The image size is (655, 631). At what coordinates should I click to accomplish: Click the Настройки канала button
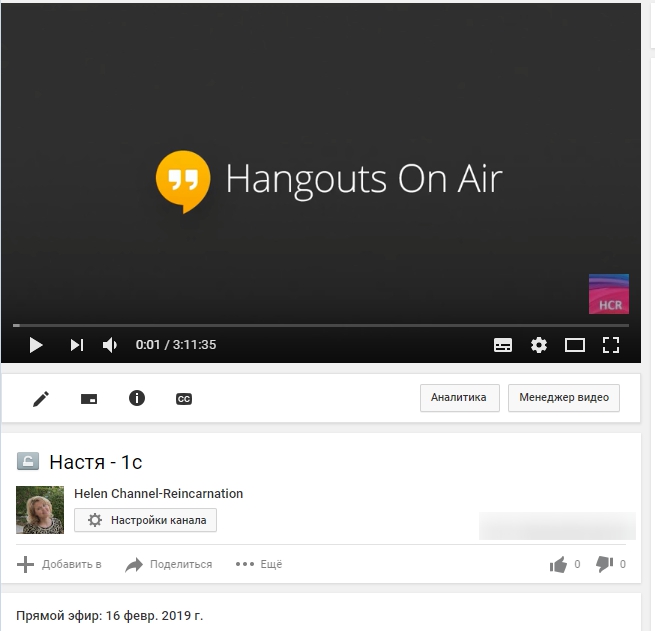click(x=146, y=520)
